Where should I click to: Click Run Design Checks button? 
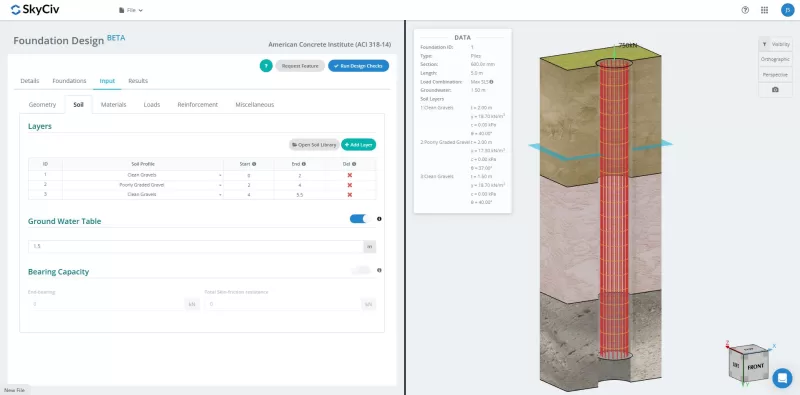click(x=358, y=66)
